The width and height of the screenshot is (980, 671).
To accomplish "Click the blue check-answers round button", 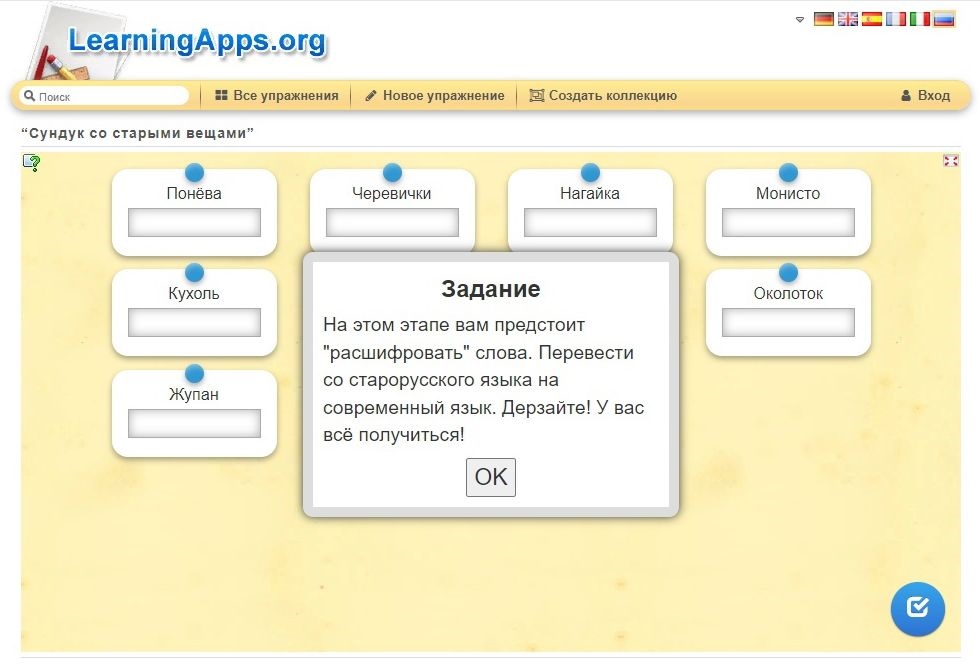I will (x=917, y=608).
